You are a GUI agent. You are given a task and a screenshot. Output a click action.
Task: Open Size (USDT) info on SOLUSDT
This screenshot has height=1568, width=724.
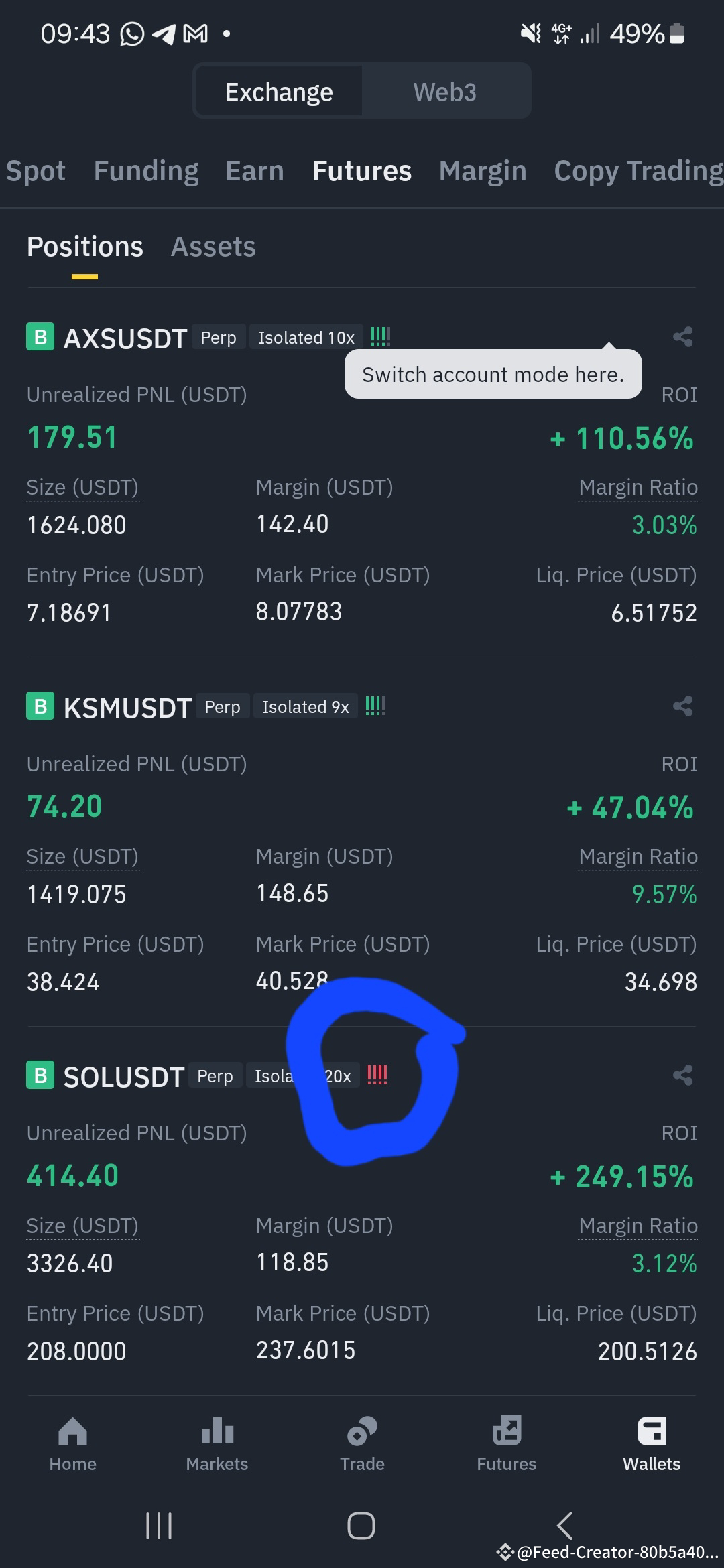point(82,1226)
